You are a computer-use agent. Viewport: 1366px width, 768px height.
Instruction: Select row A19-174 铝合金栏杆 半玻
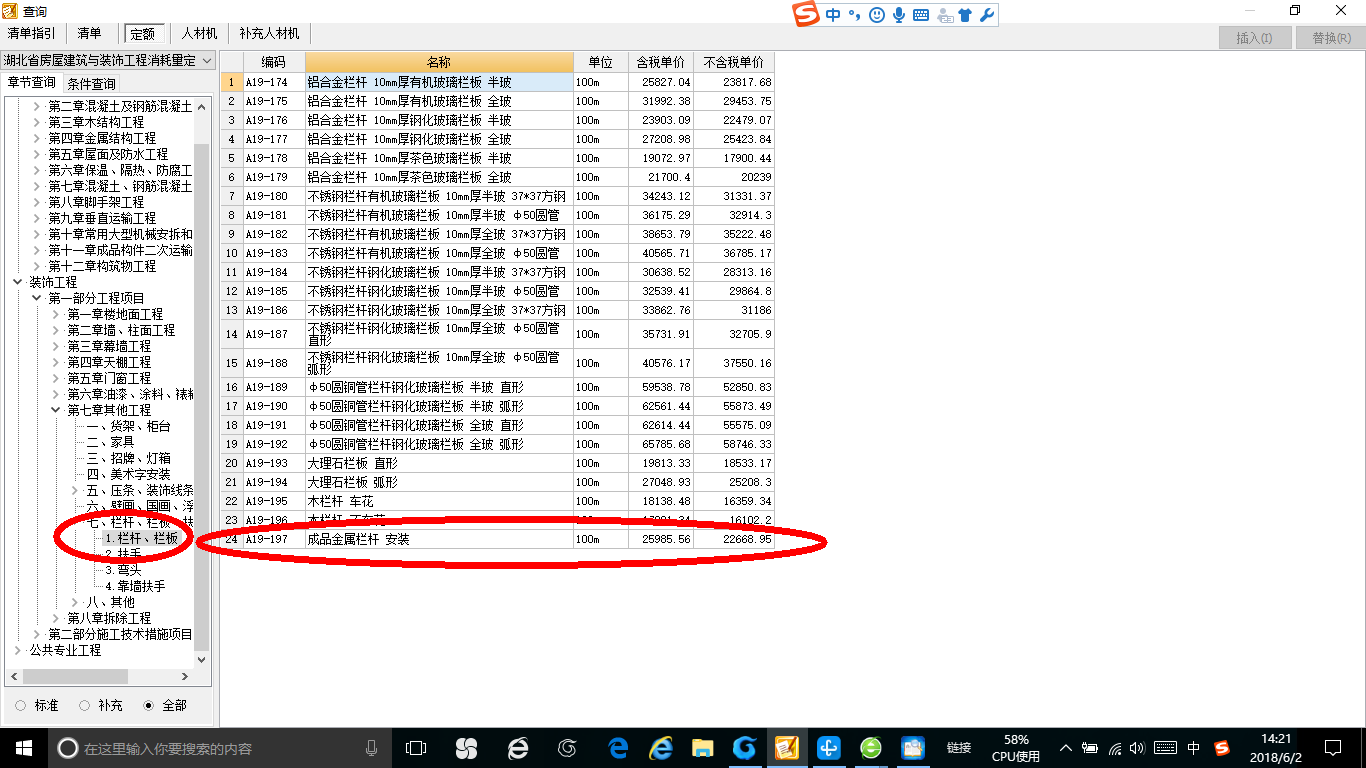click(497, 82)
